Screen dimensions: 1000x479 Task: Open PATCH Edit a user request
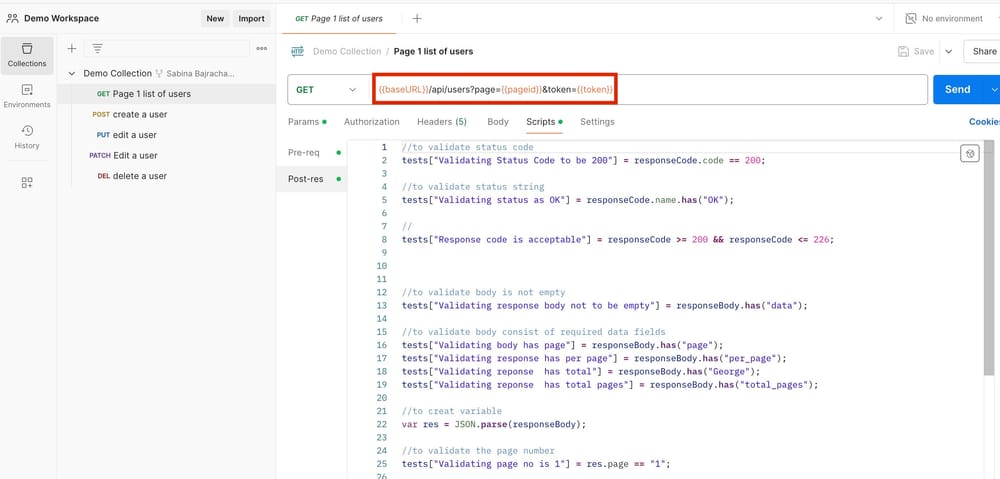[166, 155]
